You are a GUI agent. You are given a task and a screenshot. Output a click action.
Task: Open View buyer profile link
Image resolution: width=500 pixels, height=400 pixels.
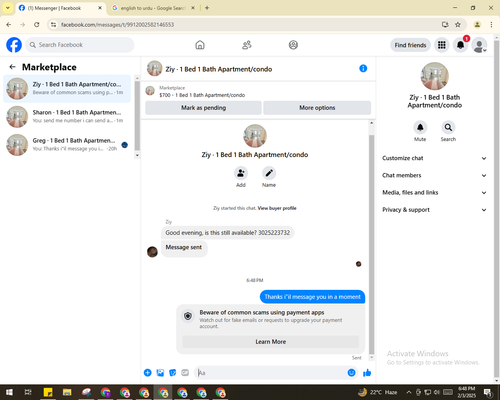point(277,208)
